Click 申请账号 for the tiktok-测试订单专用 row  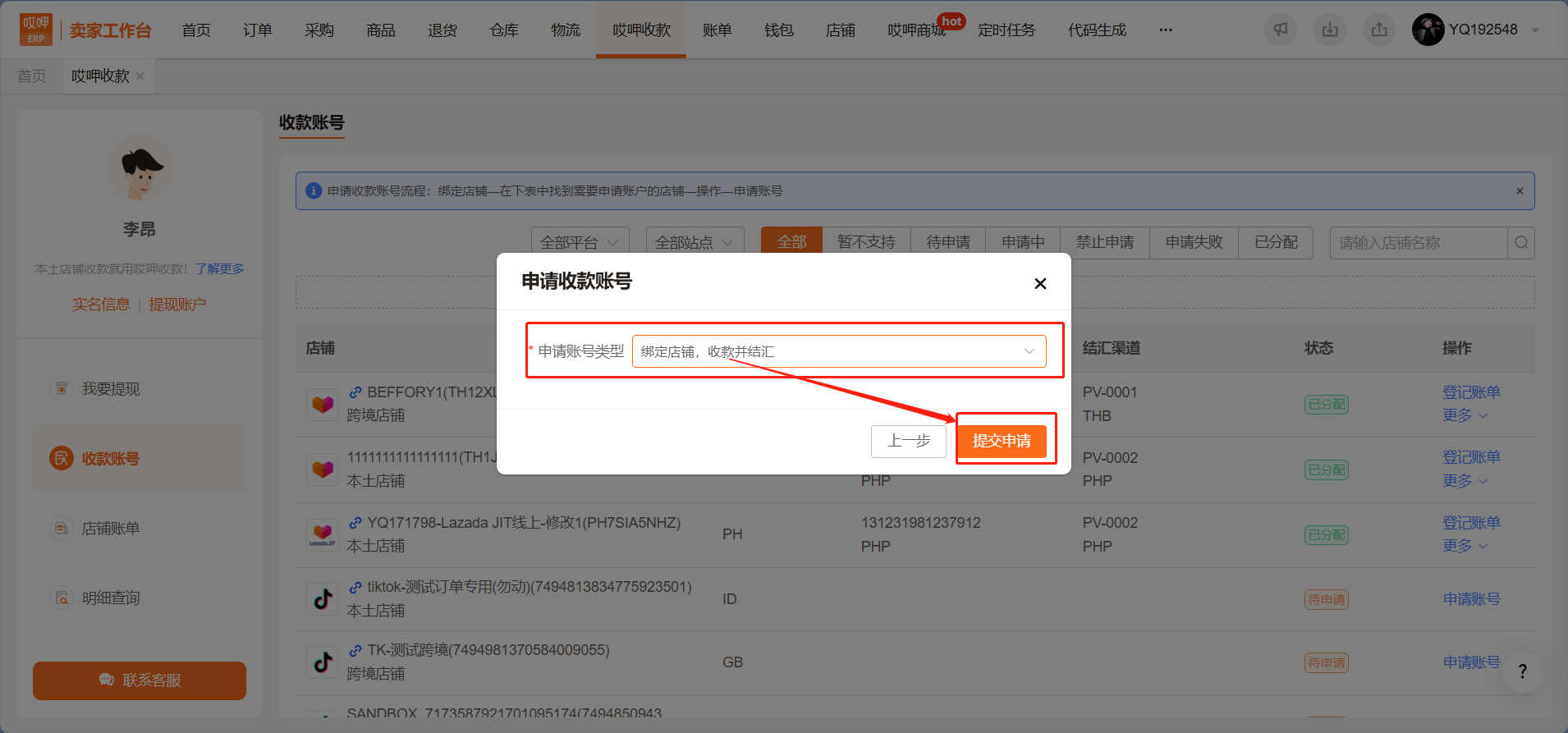pyautogui.click(x=1471, y=599)
